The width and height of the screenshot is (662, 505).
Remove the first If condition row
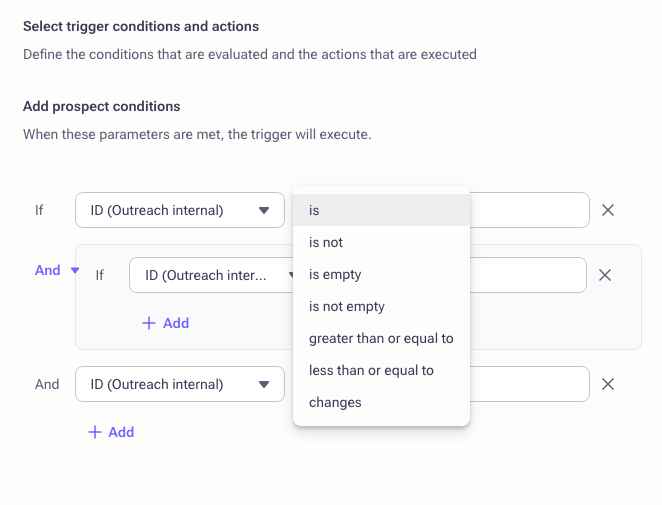(607, 210)
